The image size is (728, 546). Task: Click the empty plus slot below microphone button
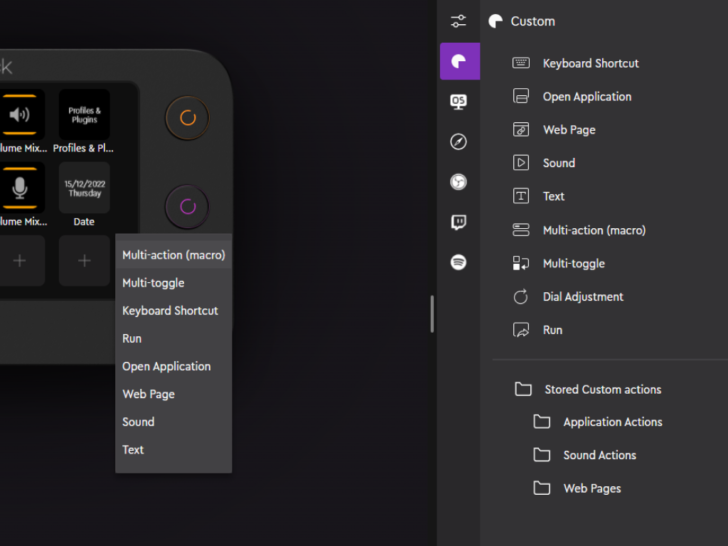[20, 260]
